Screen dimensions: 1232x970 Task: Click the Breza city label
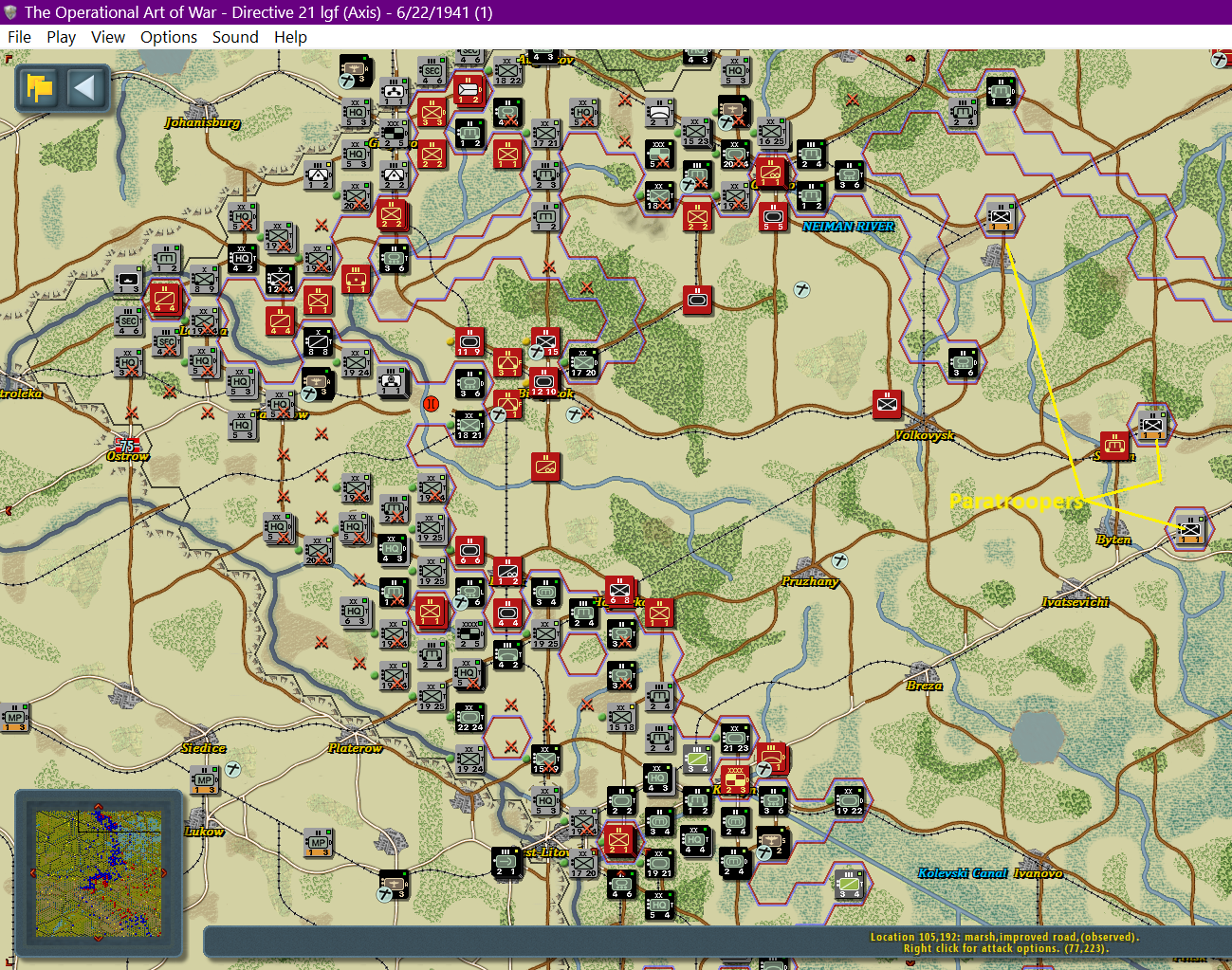coord(924,686)
